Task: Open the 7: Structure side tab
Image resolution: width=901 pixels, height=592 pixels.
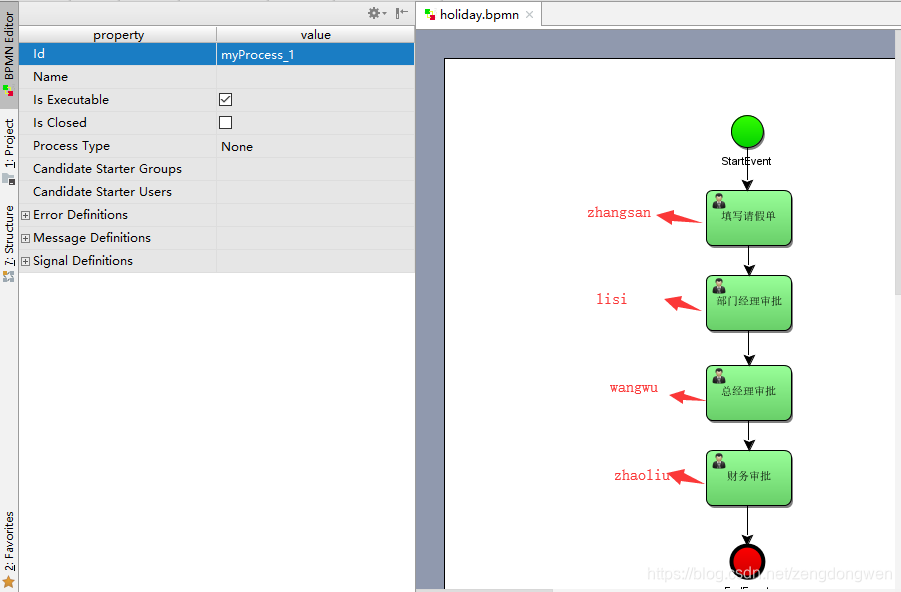Action: click(x=9, y=243)
